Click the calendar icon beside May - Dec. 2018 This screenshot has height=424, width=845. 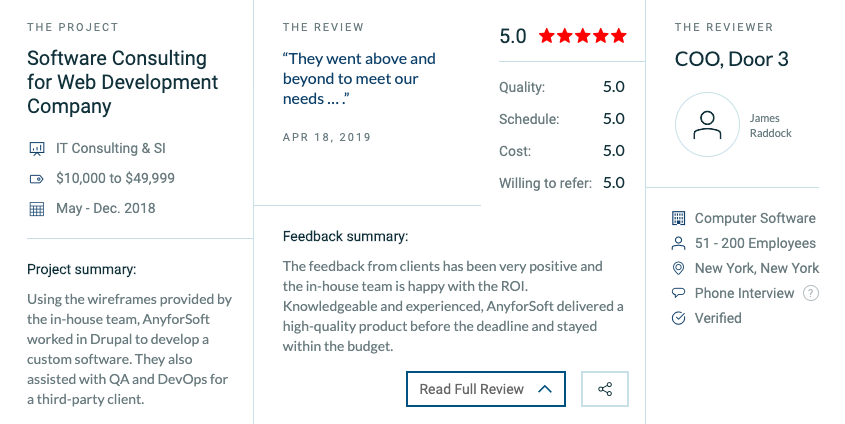tap(37, 209)
